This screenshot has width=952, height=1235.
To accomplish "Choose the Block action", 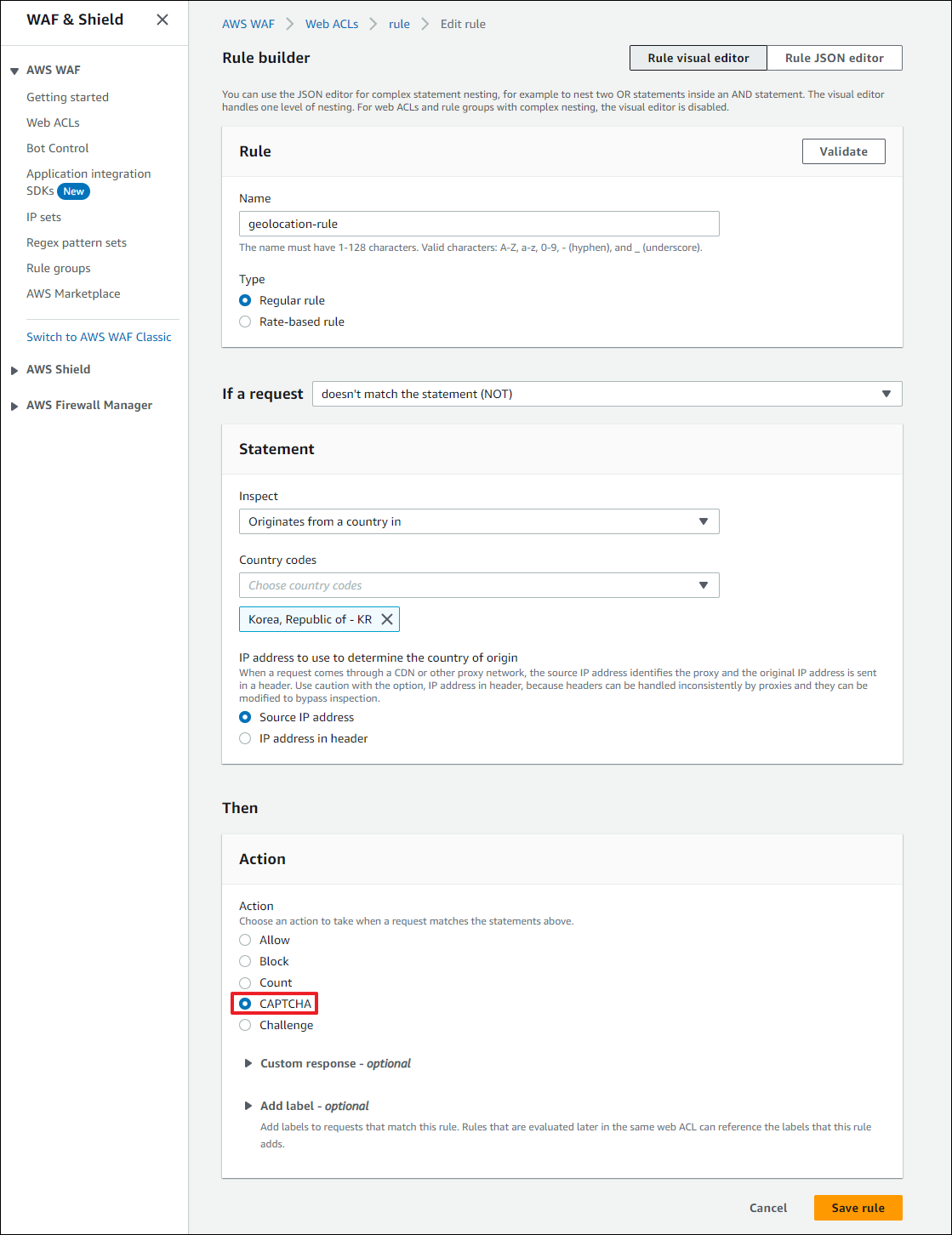I will (x=245, y=961).
